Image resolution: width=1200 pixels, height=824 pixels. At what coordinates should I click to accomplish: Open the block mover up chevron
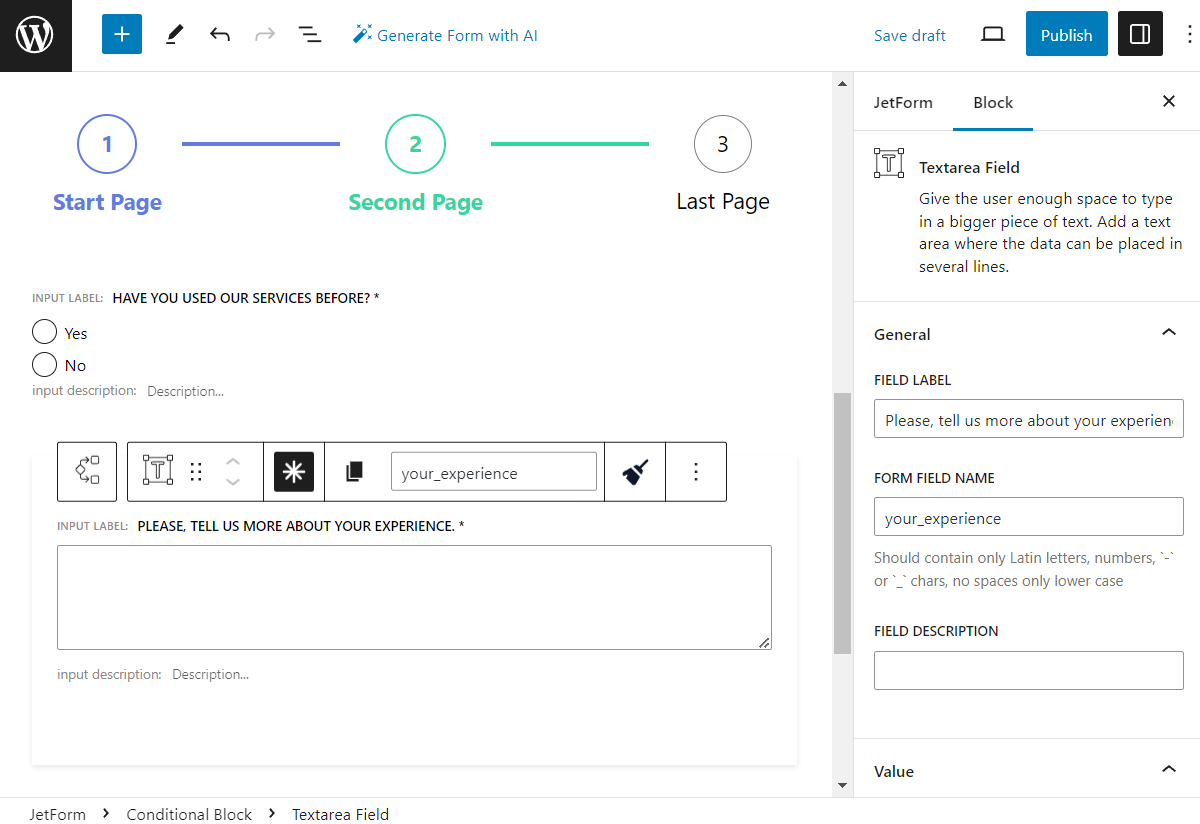(x=232, y=462)
